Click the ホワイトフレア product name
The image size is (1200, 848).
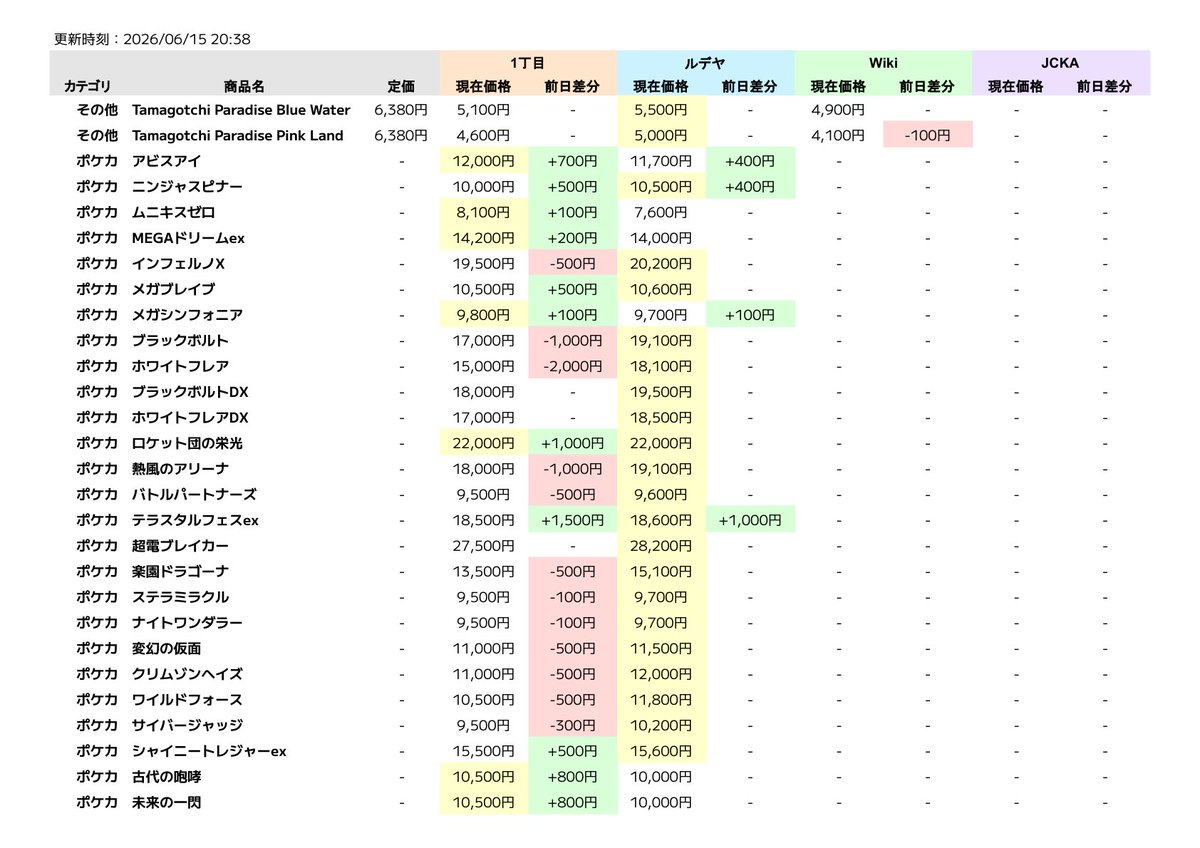coord(180,367)
